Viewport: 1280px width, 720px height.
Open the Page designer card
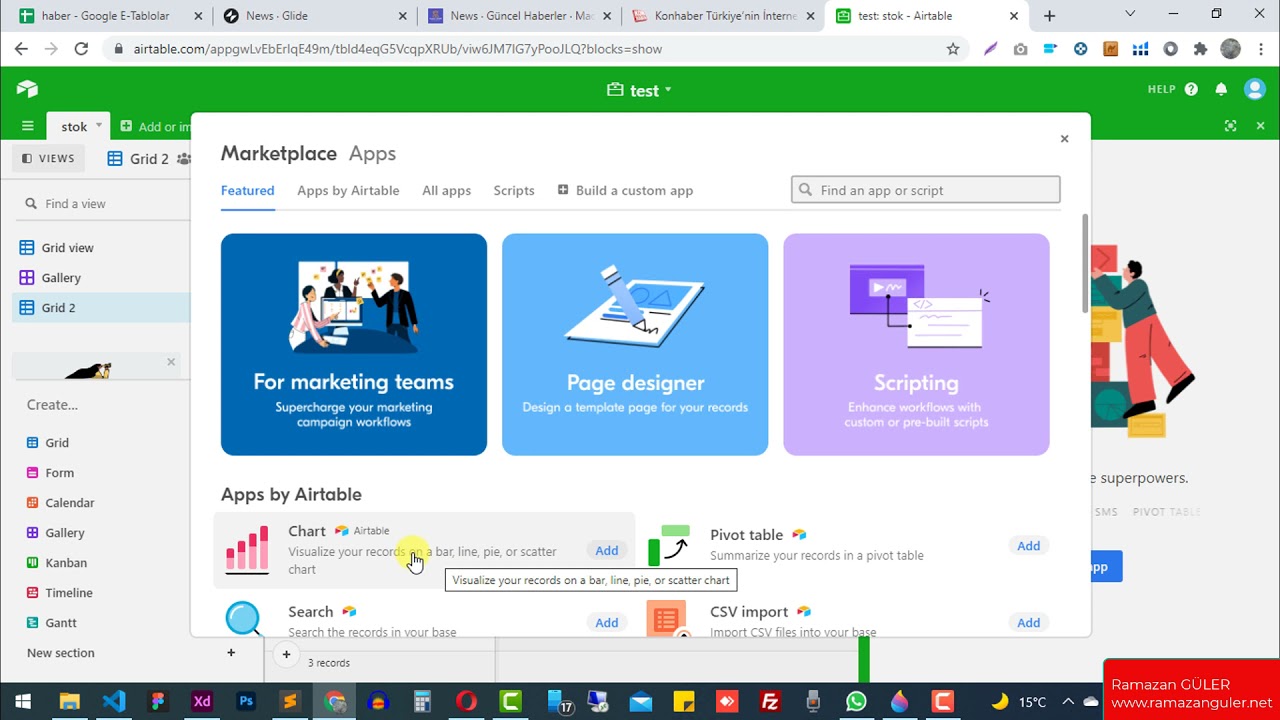coord(635,344)
